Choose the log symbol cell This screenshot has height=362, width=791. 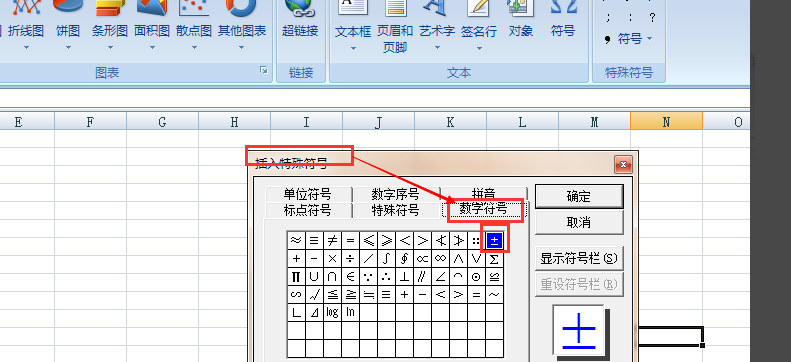pos(332,313)
